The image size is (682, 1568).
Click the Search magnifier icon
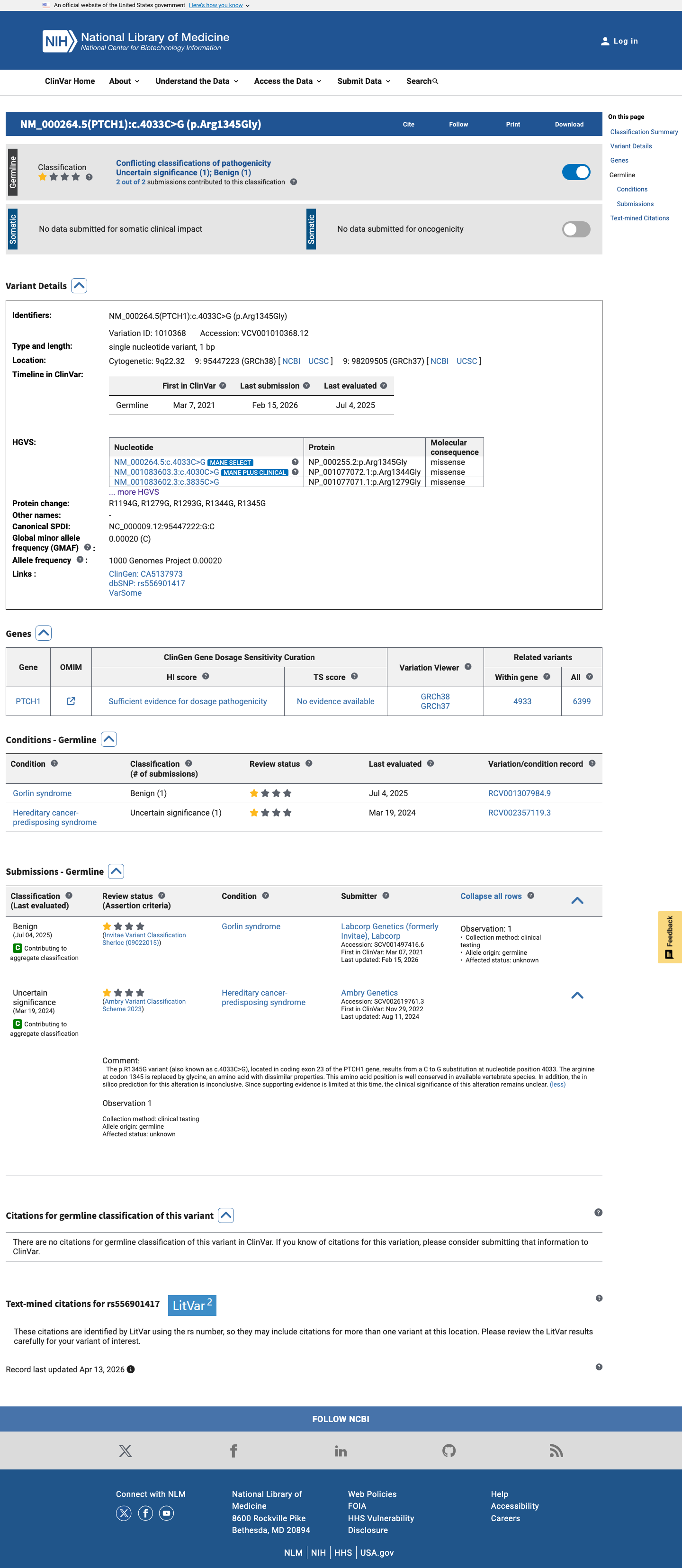click(435, 82)
